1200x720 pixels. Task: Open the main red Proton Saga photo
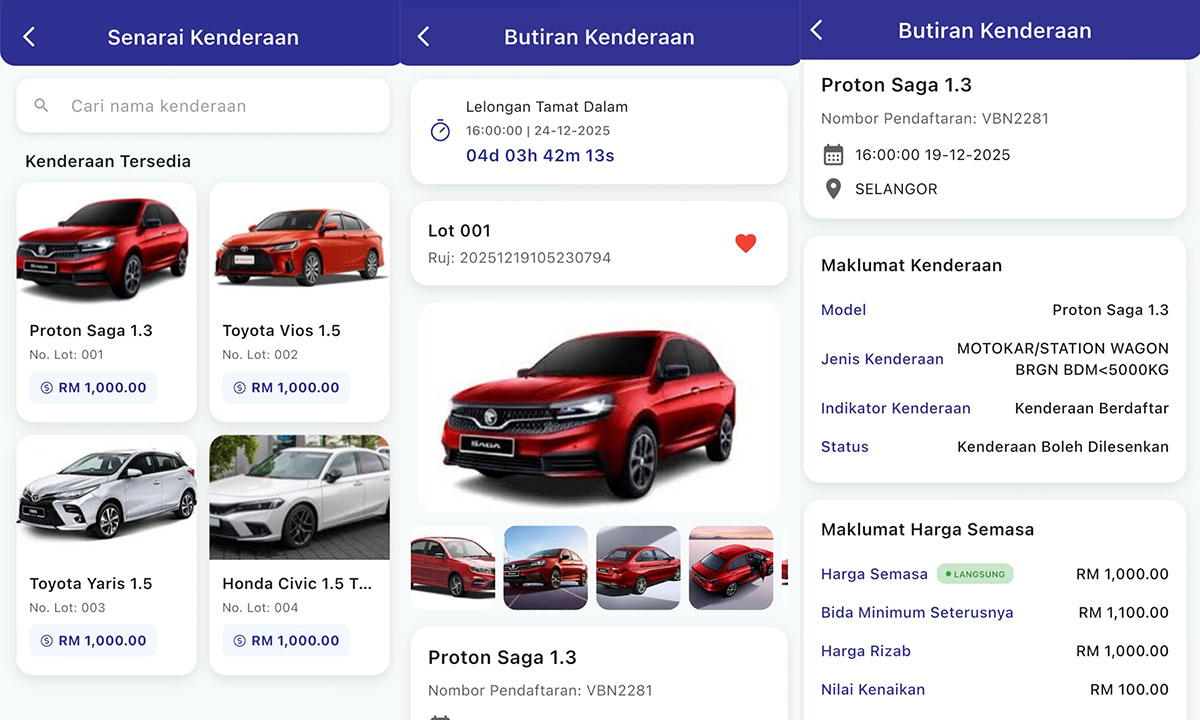click(599, 408)
